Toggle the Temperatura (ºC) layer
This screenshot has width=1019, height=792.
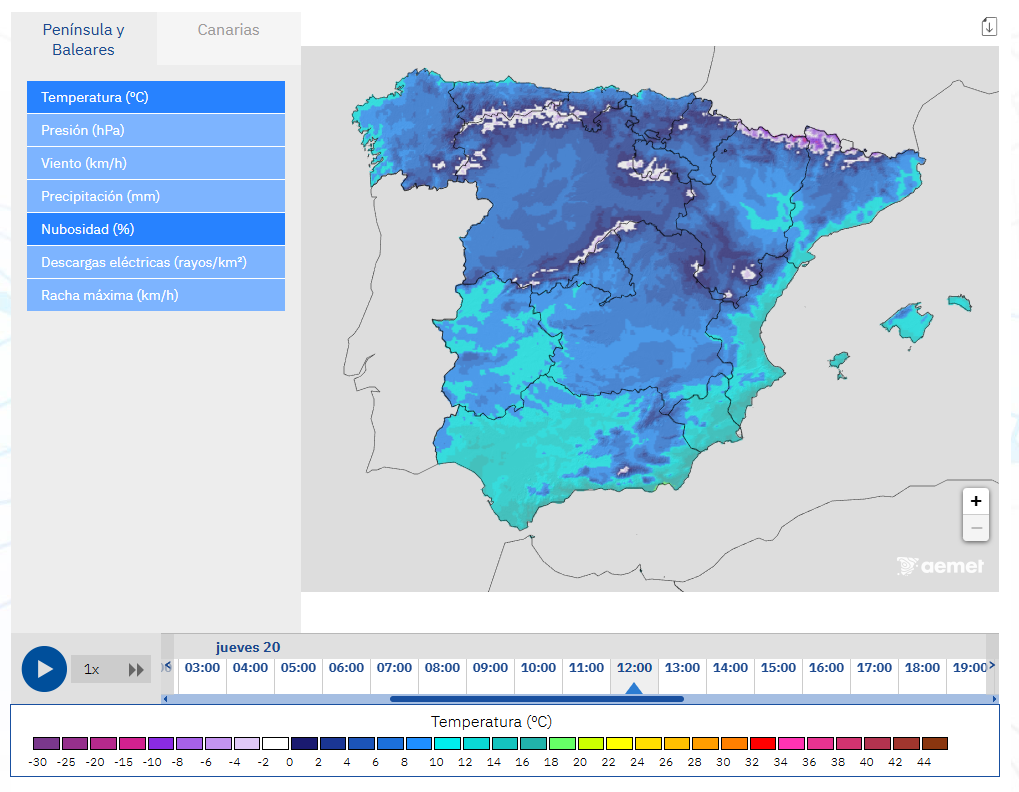pyautogui.click(x=156, y=97)
